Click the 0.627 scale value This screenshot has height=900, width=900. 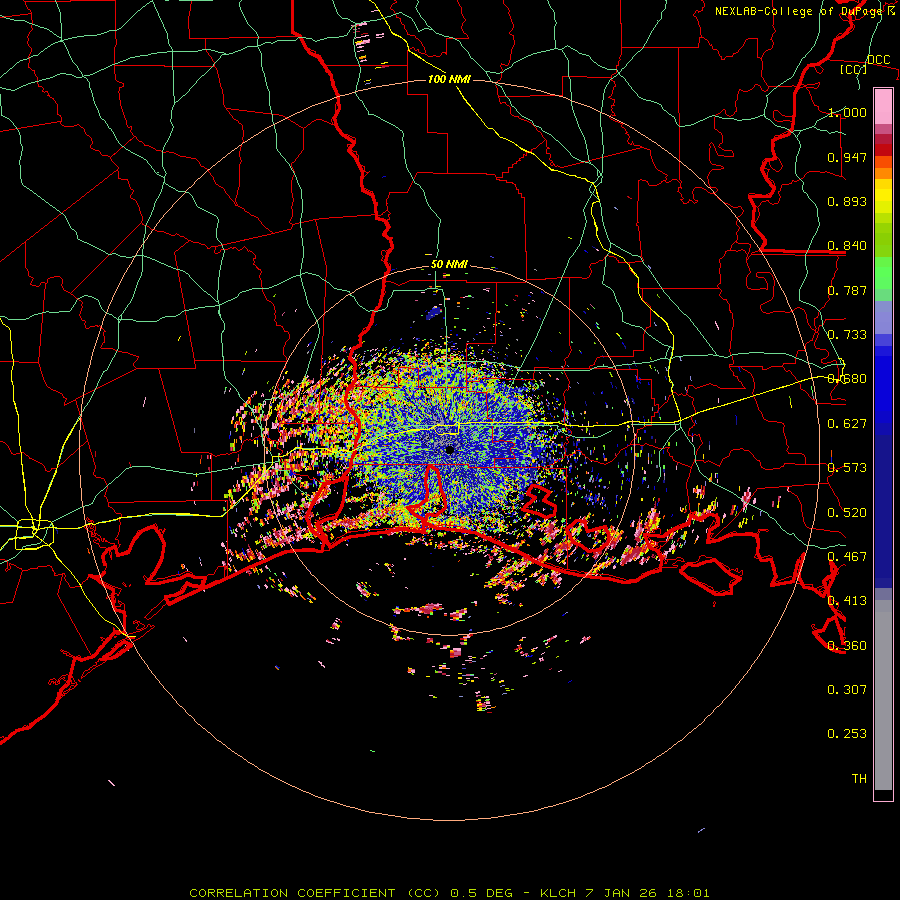click(847, 424)
